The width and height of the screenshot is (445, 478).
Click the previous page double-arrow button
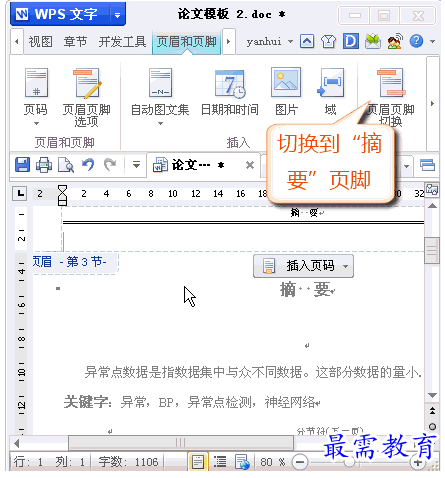pos(432,411)
